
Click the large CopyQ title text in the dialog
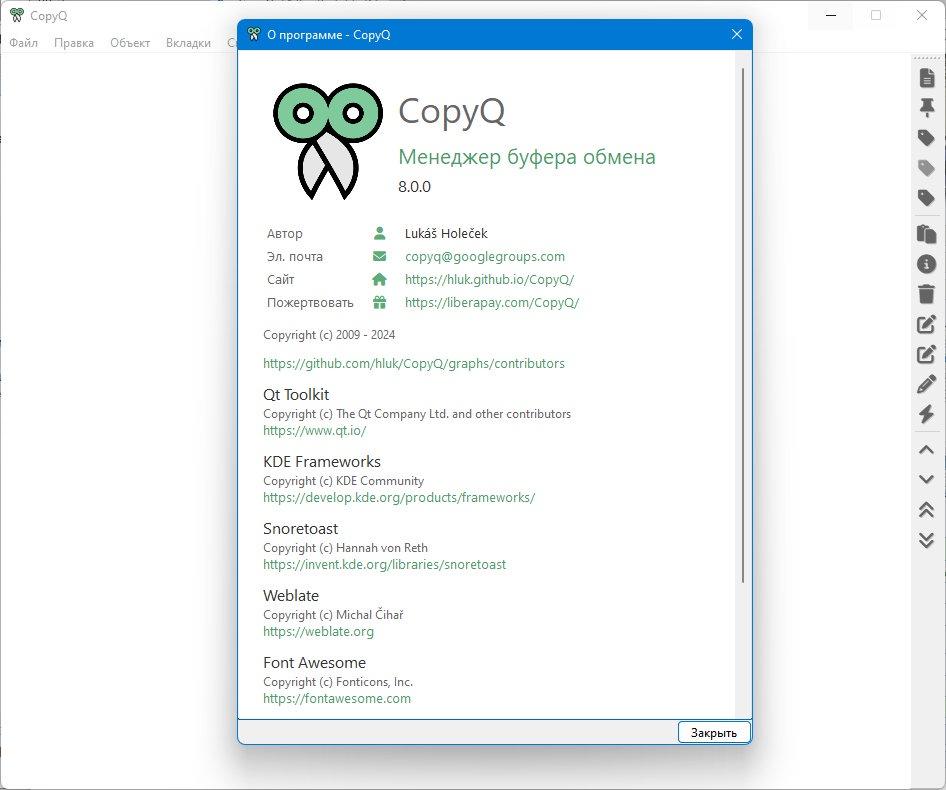coord(452,113)
